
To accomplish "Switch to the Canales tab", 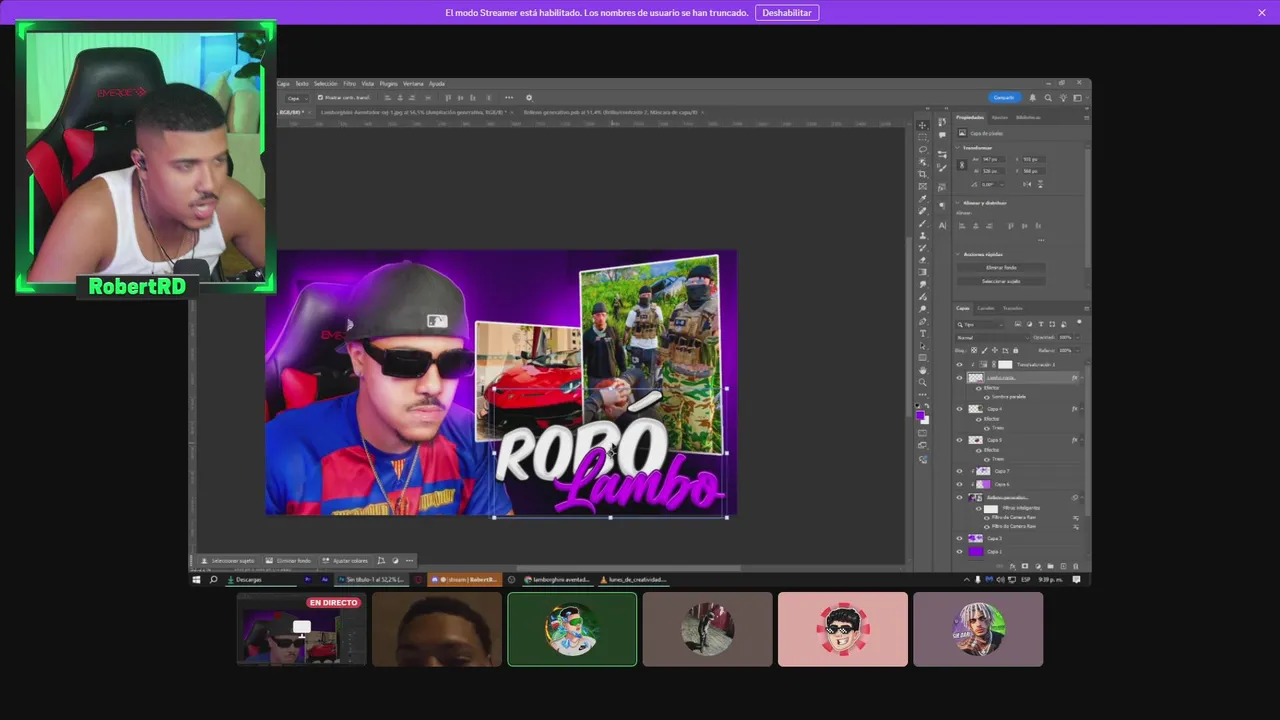I will coord(986,308).
